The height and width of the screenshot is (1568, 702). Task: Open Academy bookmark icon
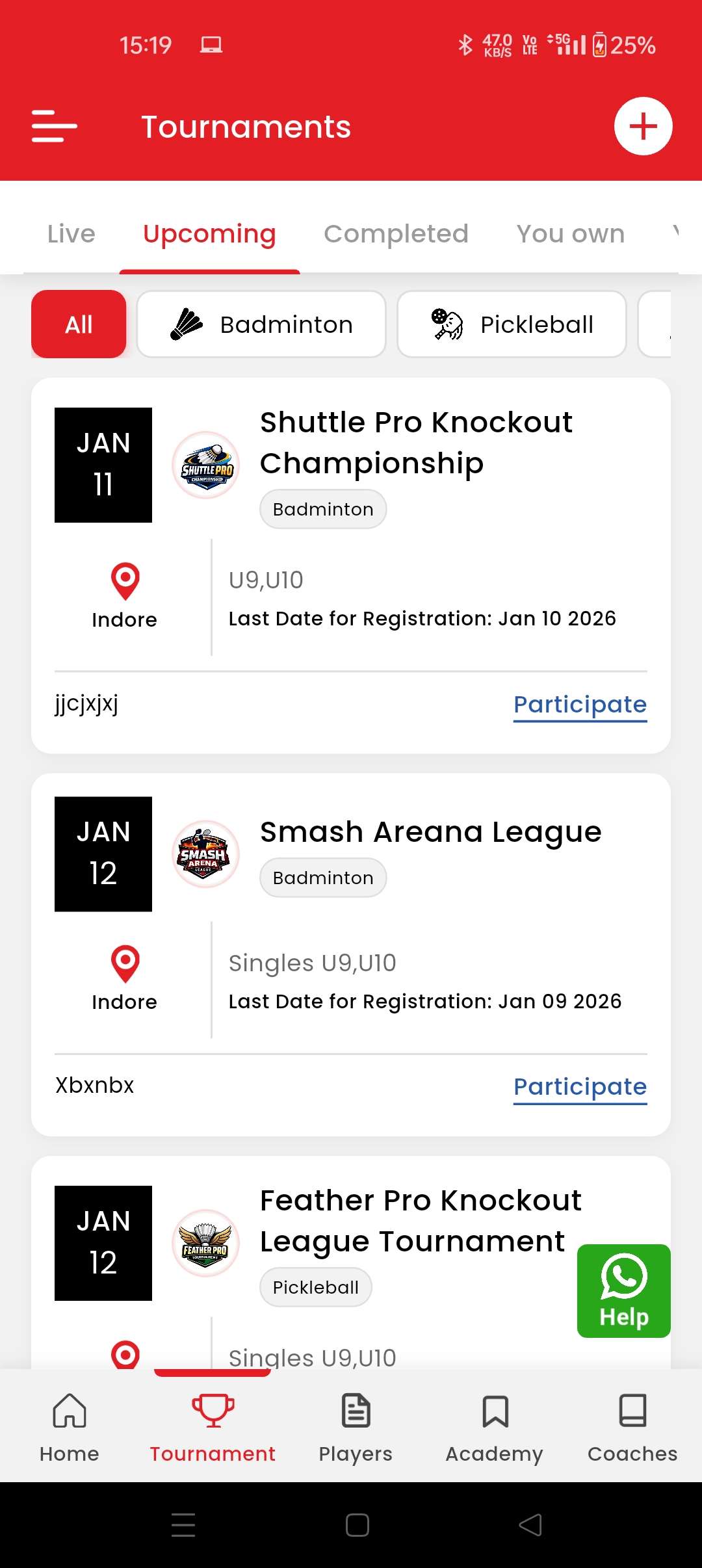coord(495,1412)
